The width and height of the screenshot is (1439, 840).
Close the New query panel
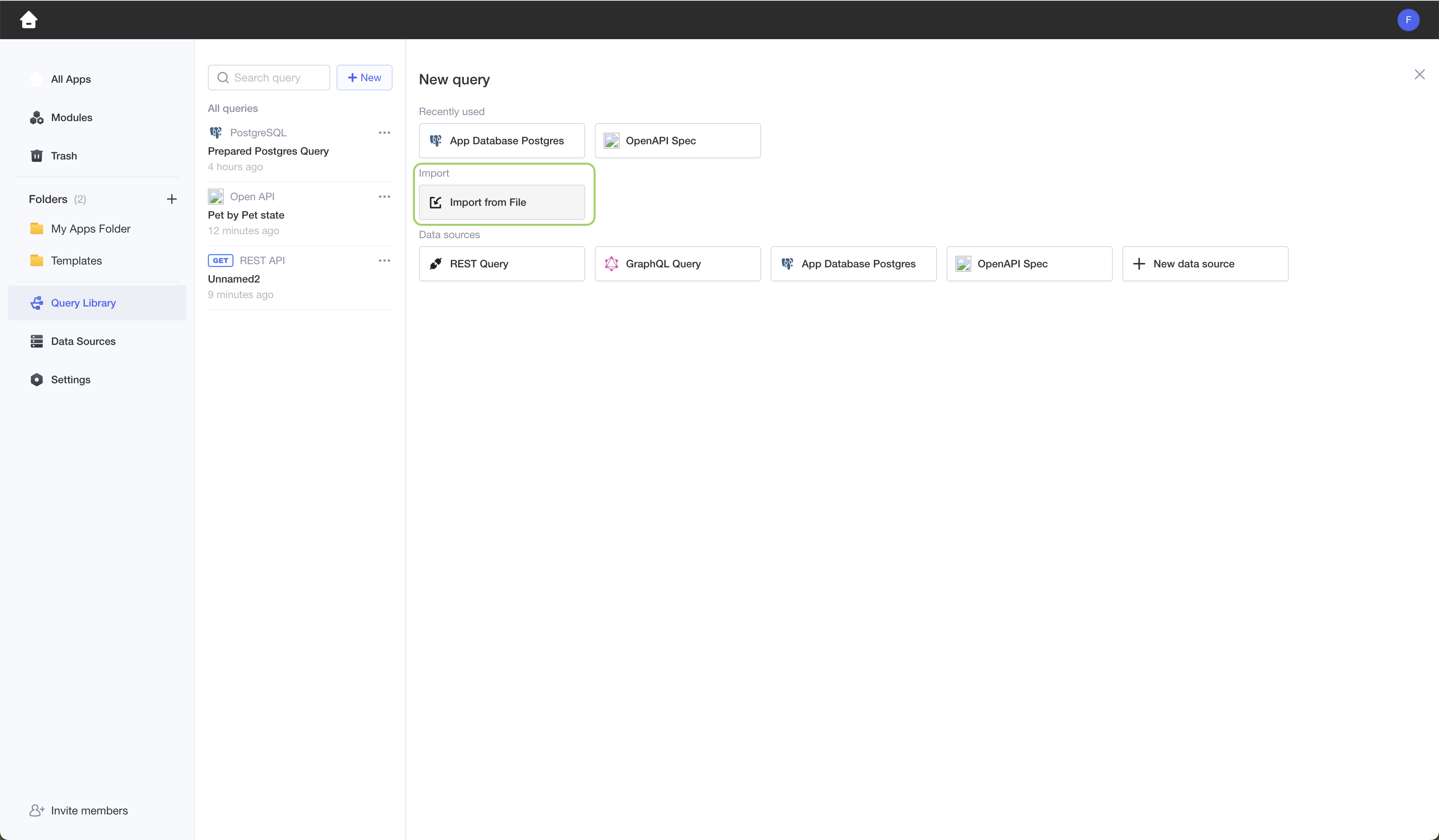pos(1419,75)
